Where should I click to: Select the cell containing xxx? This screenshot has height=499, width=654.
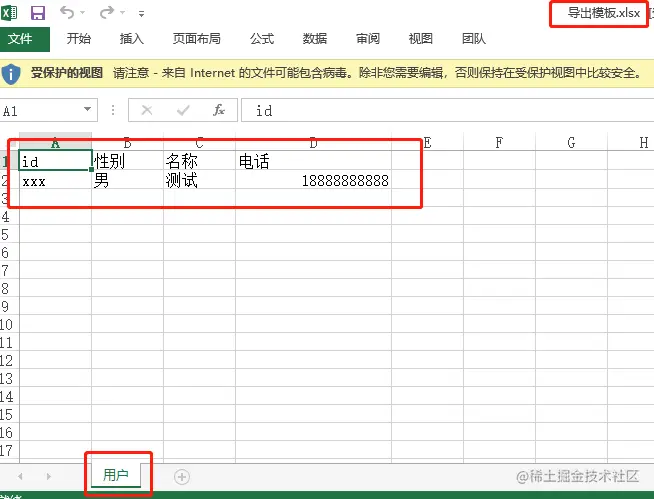[x=55, y=180]
